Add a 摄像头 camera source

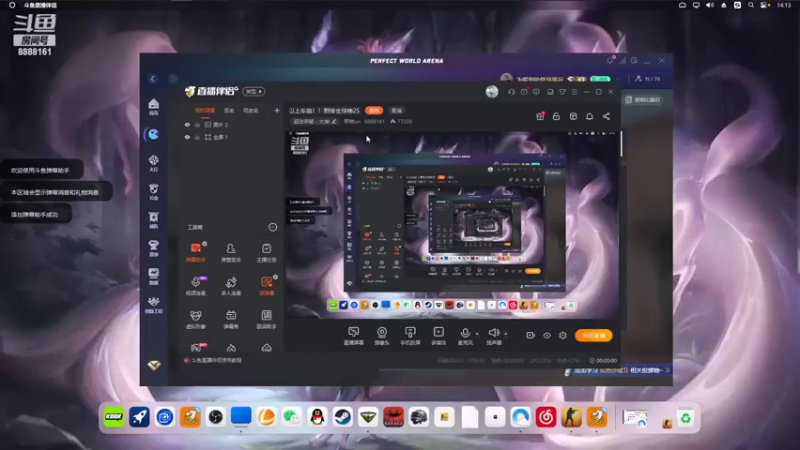tap(382, 336)
